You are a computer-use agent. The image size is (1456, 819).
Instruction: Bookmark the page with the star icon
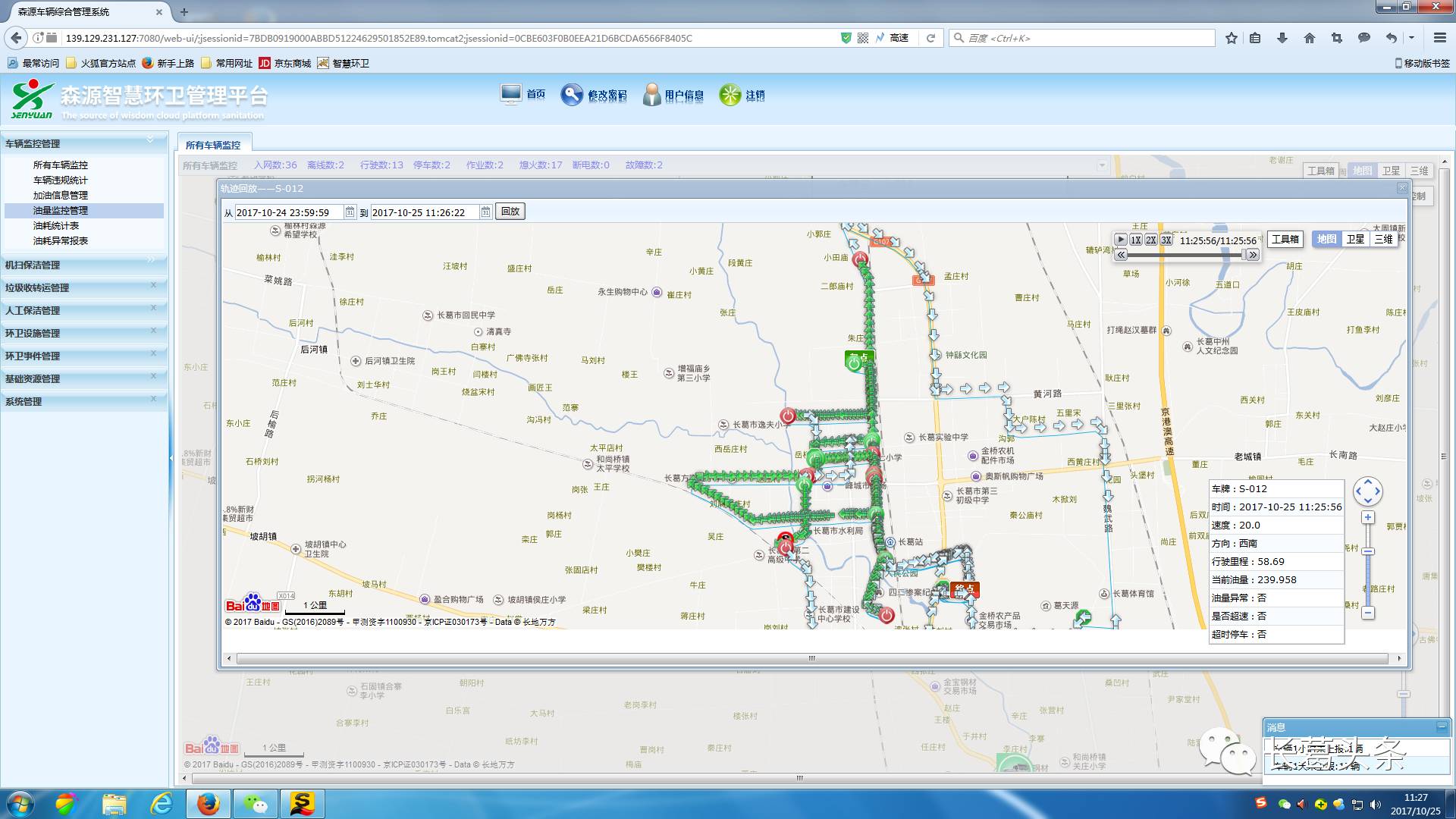(x=1232, y=38)
